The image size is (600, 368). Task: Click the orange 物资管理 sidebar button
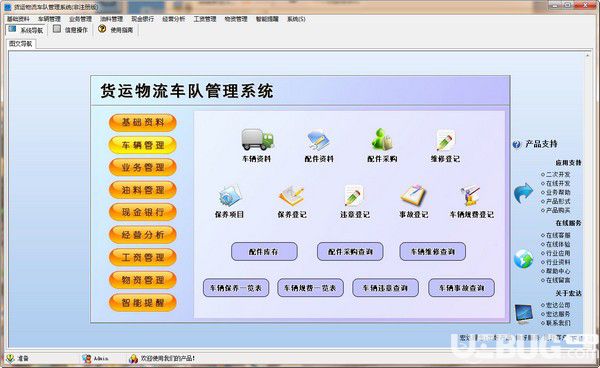[x=143, y=280]
